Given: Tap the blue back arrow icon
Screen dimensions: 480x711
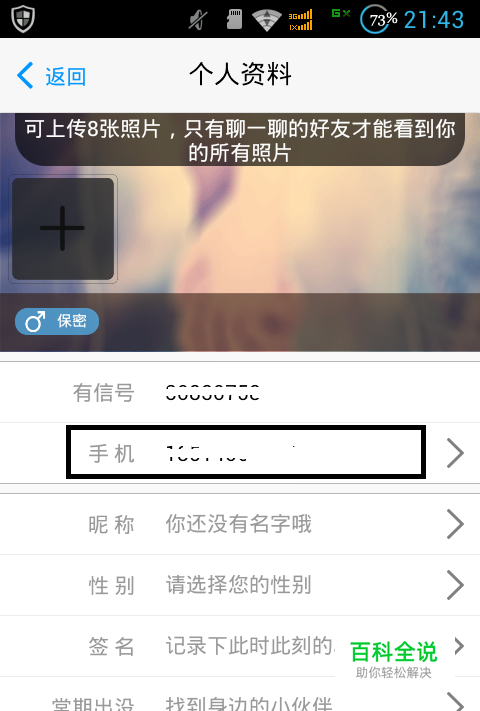Looking at the screenshot, I should click(x=25, y=75).
